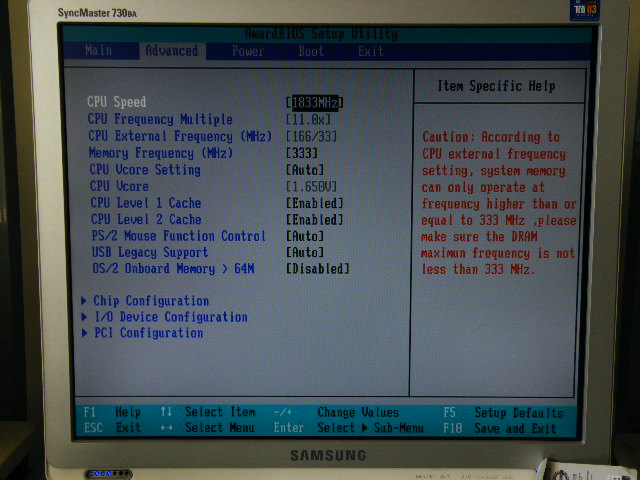Switch to the Power menu tab
The height and width of the screenshot is (480, 640).
(248, 51)
